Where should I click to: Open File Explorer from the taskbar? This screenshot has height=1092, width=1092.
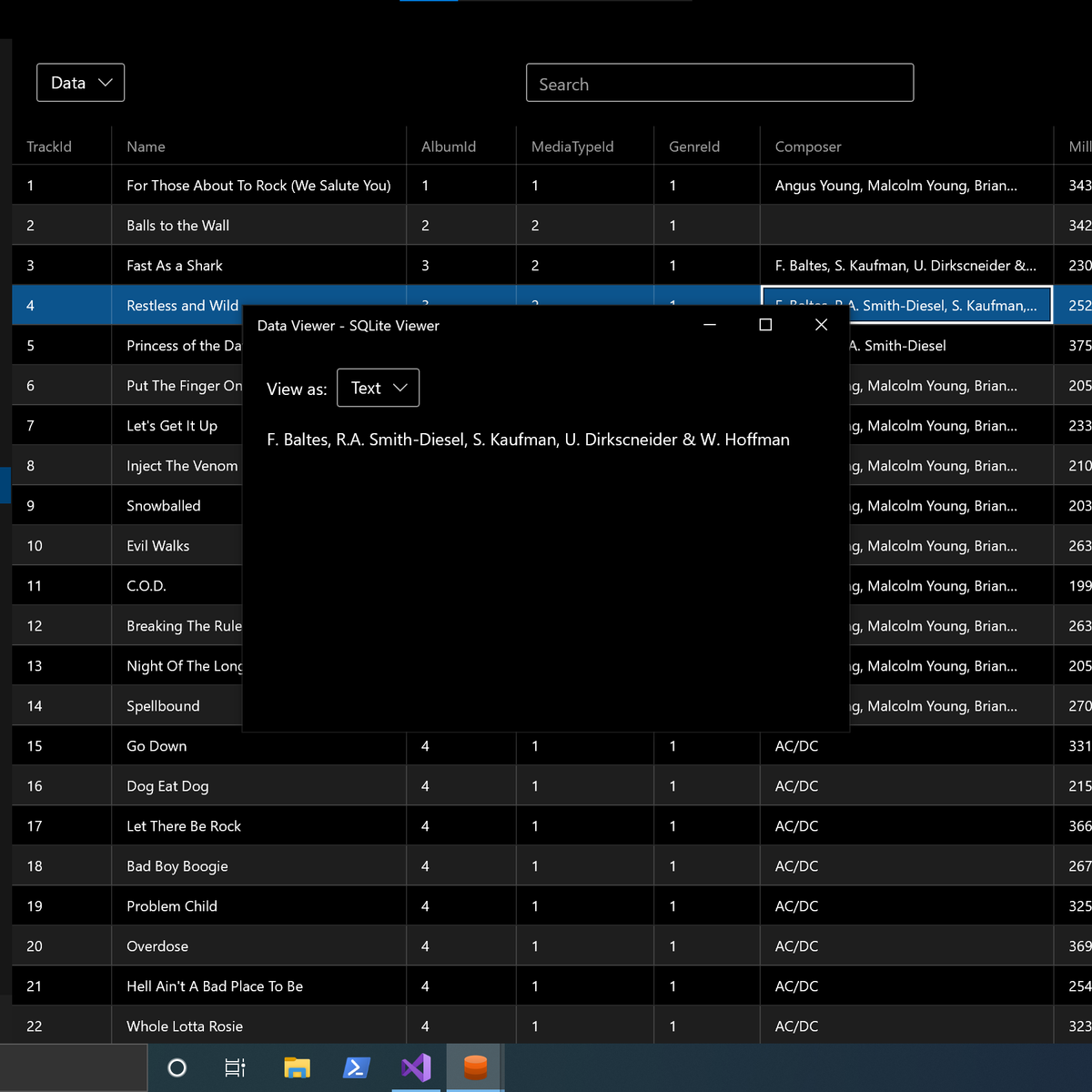[x=296, y=1067]
